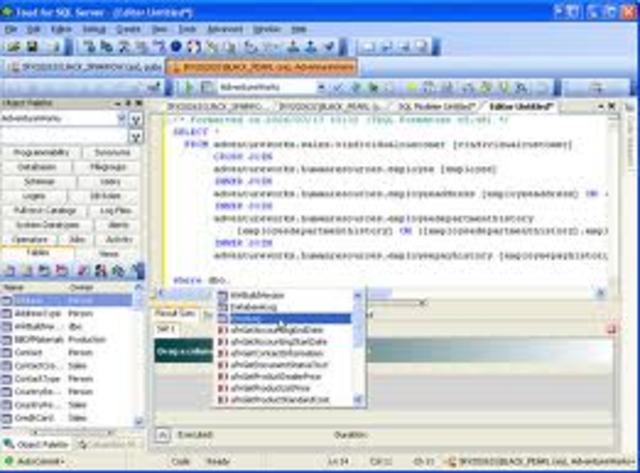Open the Tools menu
Image resolution: width=640 pixels, height=473 pixels.
[x=187, y=29]
